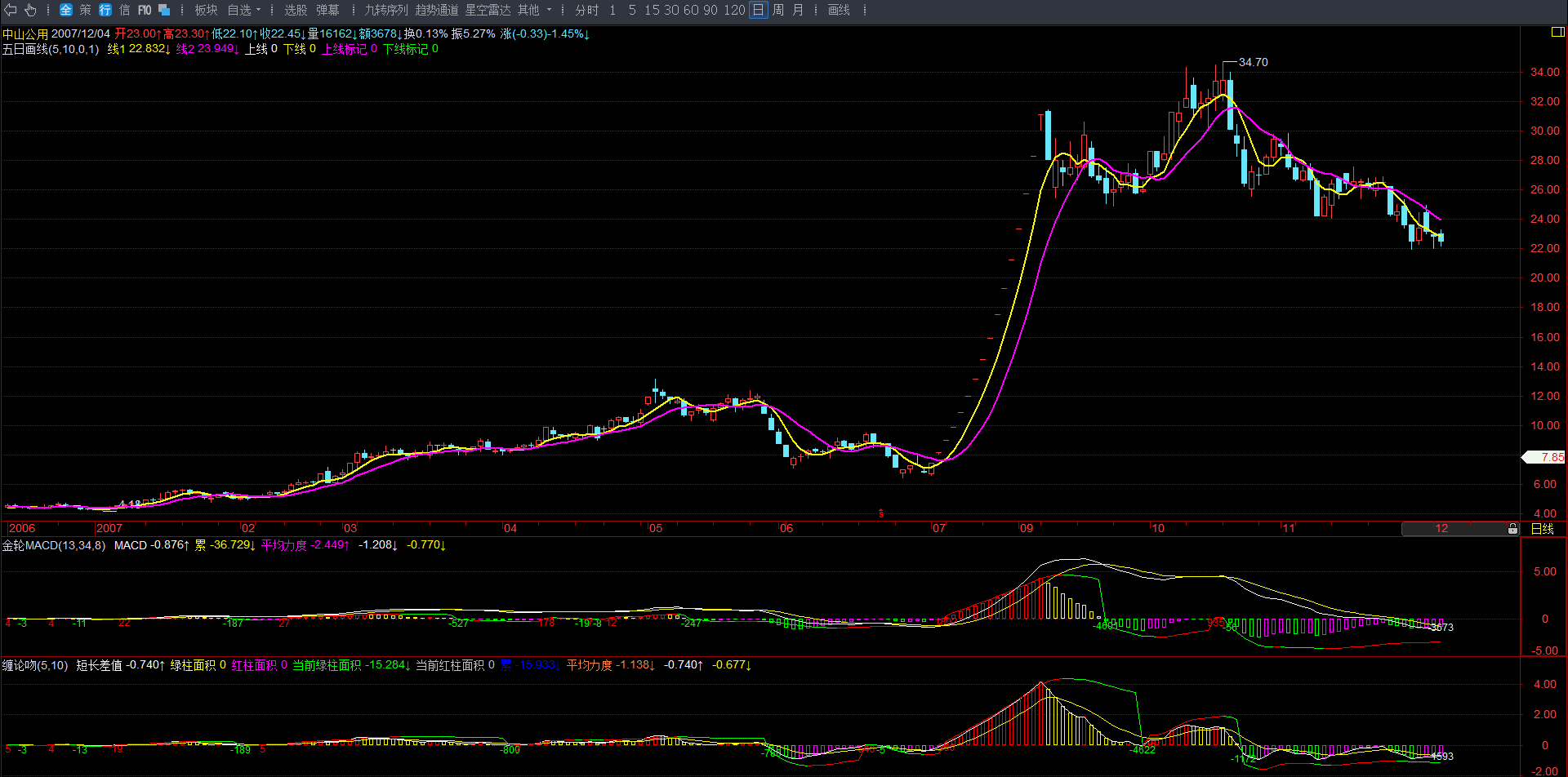1568x777 pixels.
Task: Click the 09 month marker on the time axis
Action: 1027,528
